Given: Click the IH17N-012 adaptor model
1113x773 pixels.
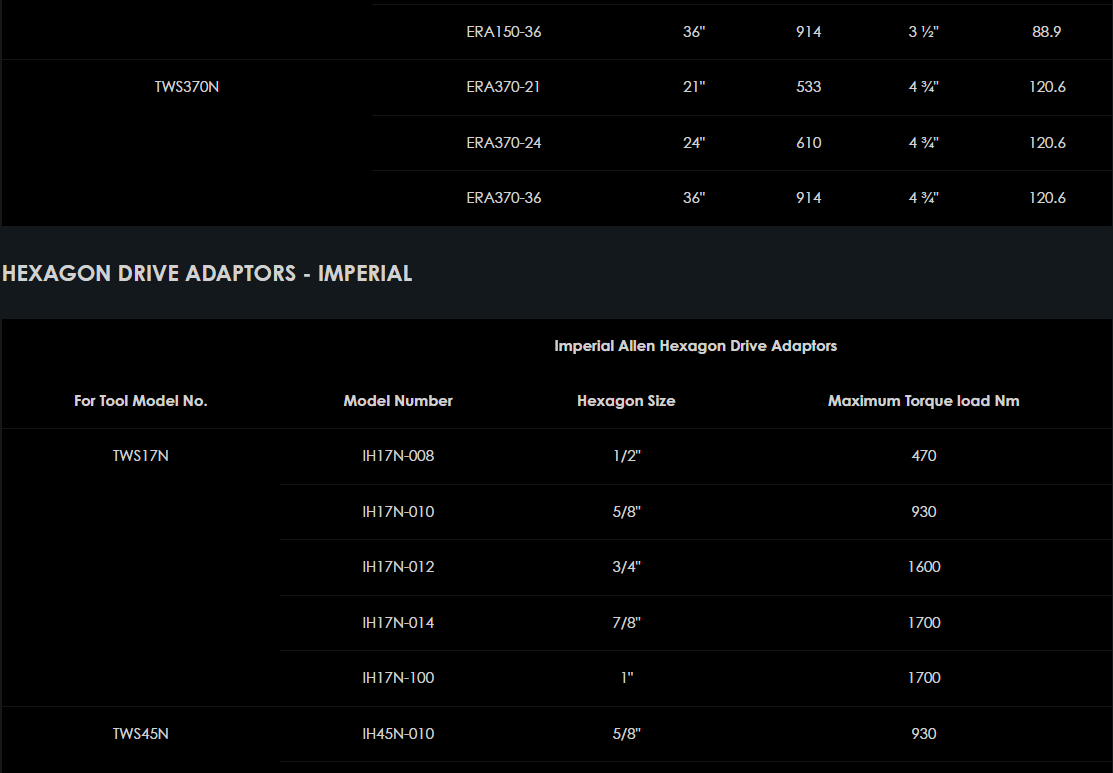Looking at the screenshot, I should [x=398, y=567].
